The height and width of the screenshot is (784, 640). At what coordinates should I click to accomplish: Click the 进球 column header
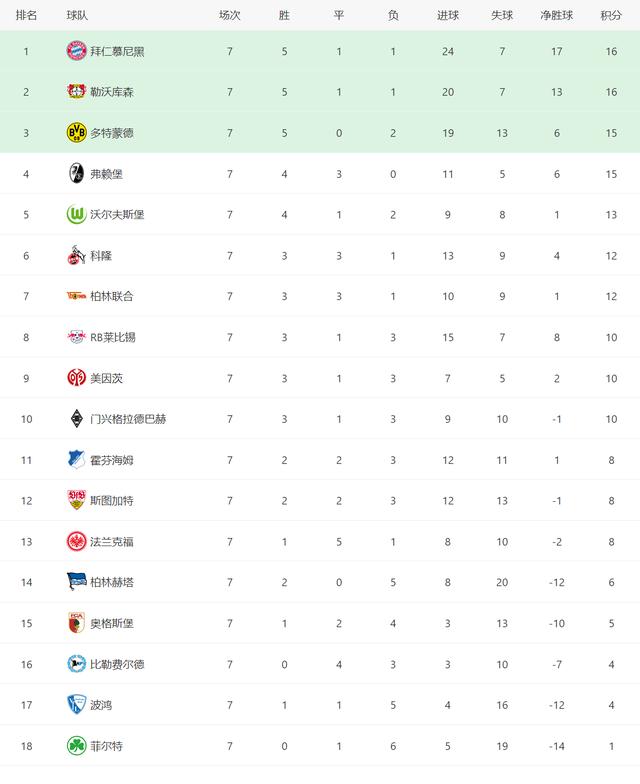click(448, 16)
